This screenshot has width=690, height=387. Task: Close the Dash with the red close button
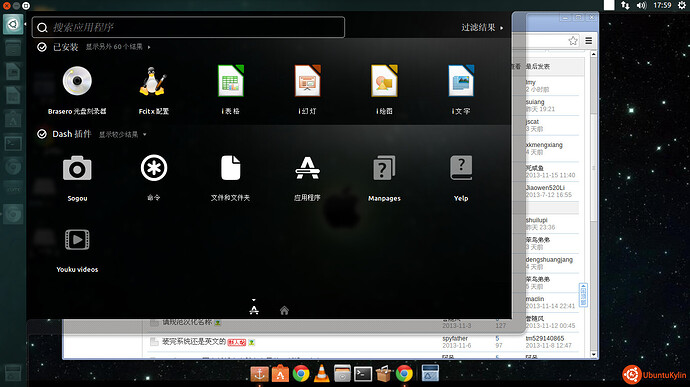point(6,6)
